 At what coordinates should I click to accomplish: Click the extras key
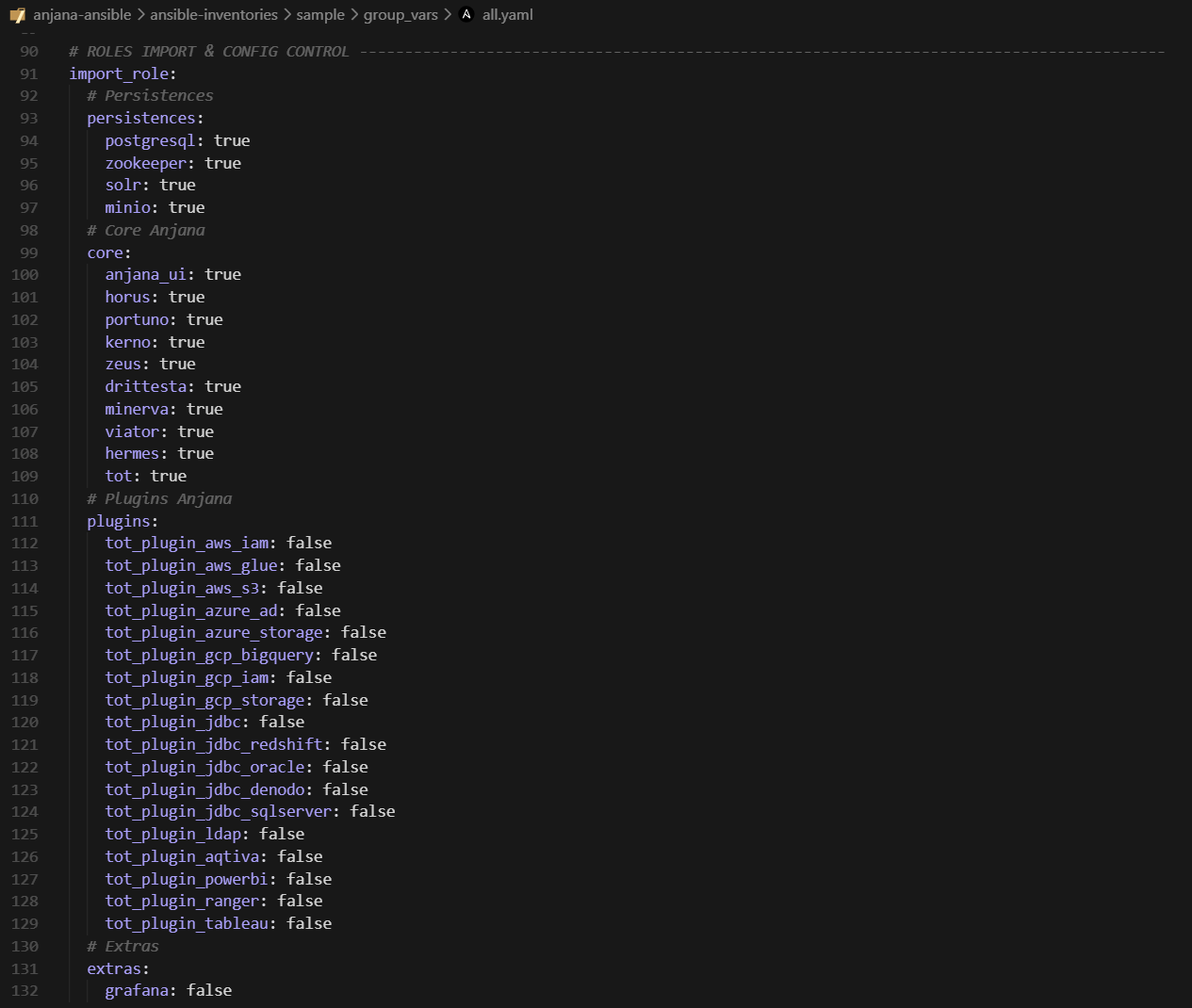click(x=113, y=968)
